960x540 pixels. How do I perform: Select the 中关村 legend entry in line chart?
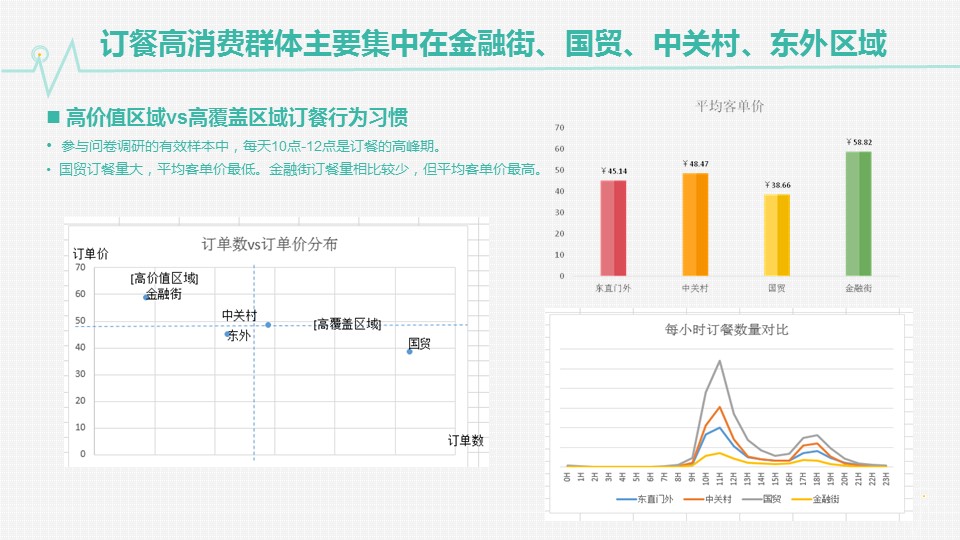(703, 498)
